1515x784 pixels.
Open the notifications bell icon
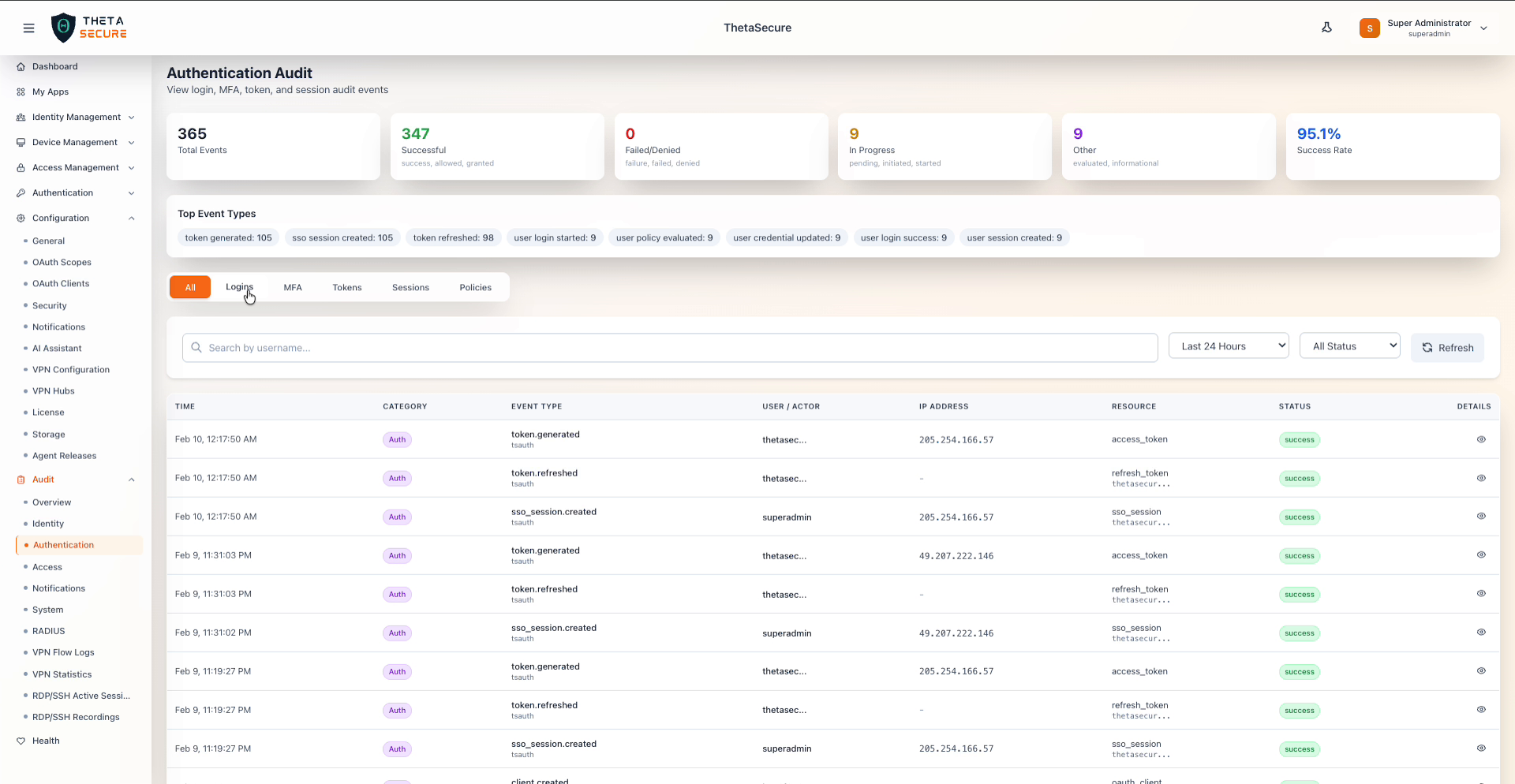pyautogui.click(x=1326, y=28)
